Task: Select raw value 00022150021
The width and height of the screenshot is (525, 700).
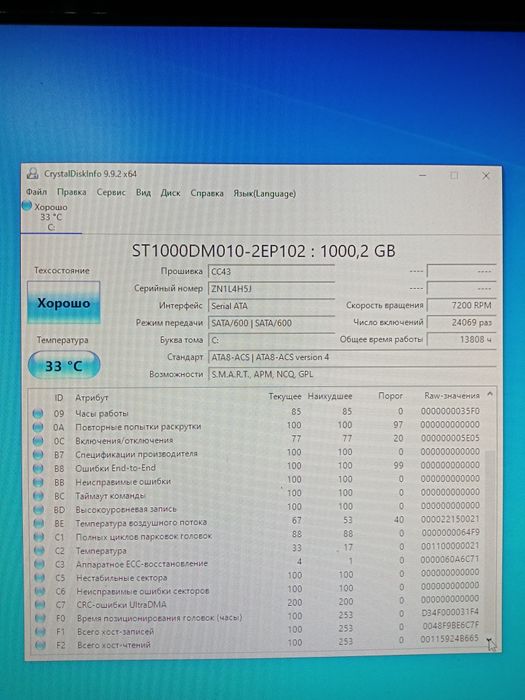Action: [x=450, y=519]
